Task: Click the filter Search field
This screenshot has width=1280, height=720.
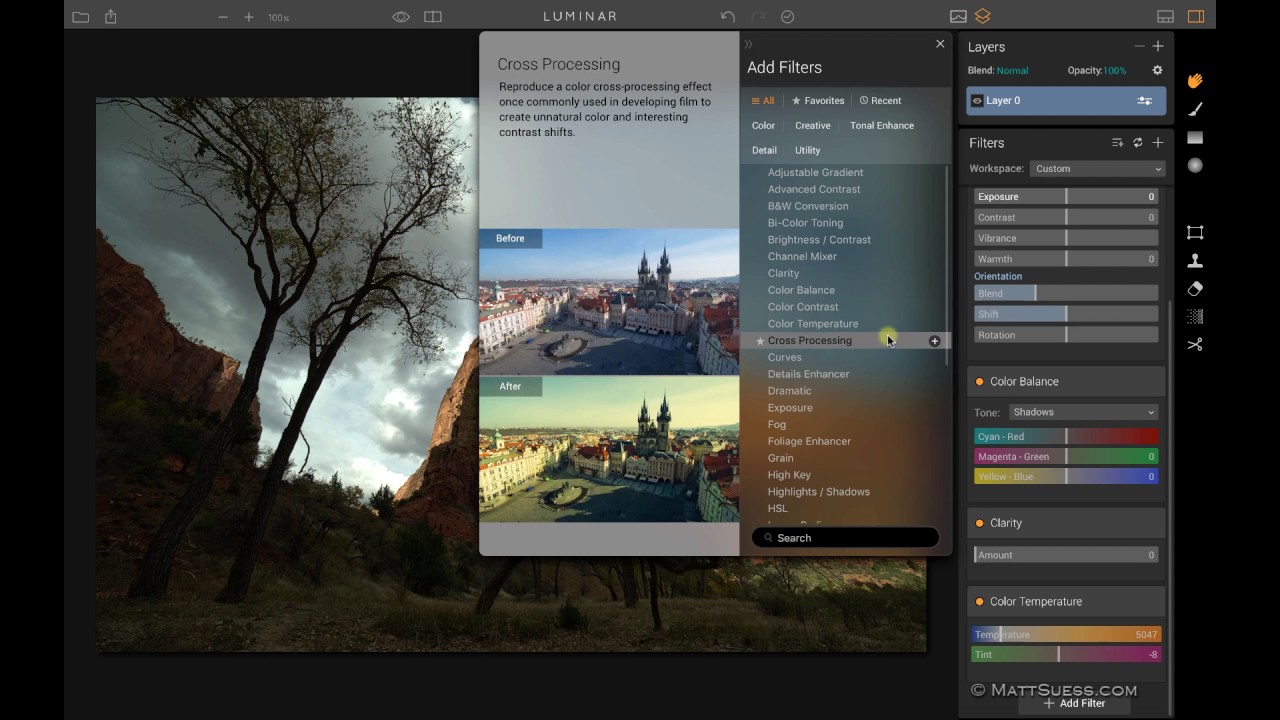Action: (x=845, y=538)
